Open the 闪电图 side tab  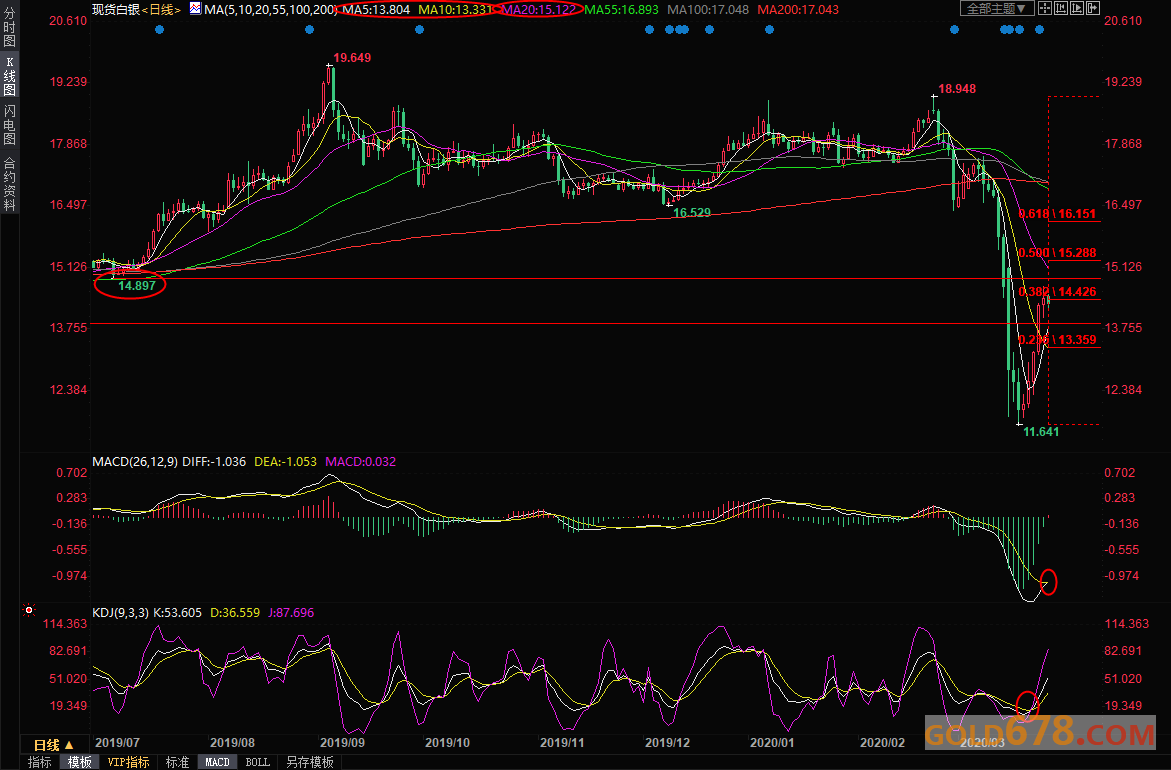(x=10, y=125)
